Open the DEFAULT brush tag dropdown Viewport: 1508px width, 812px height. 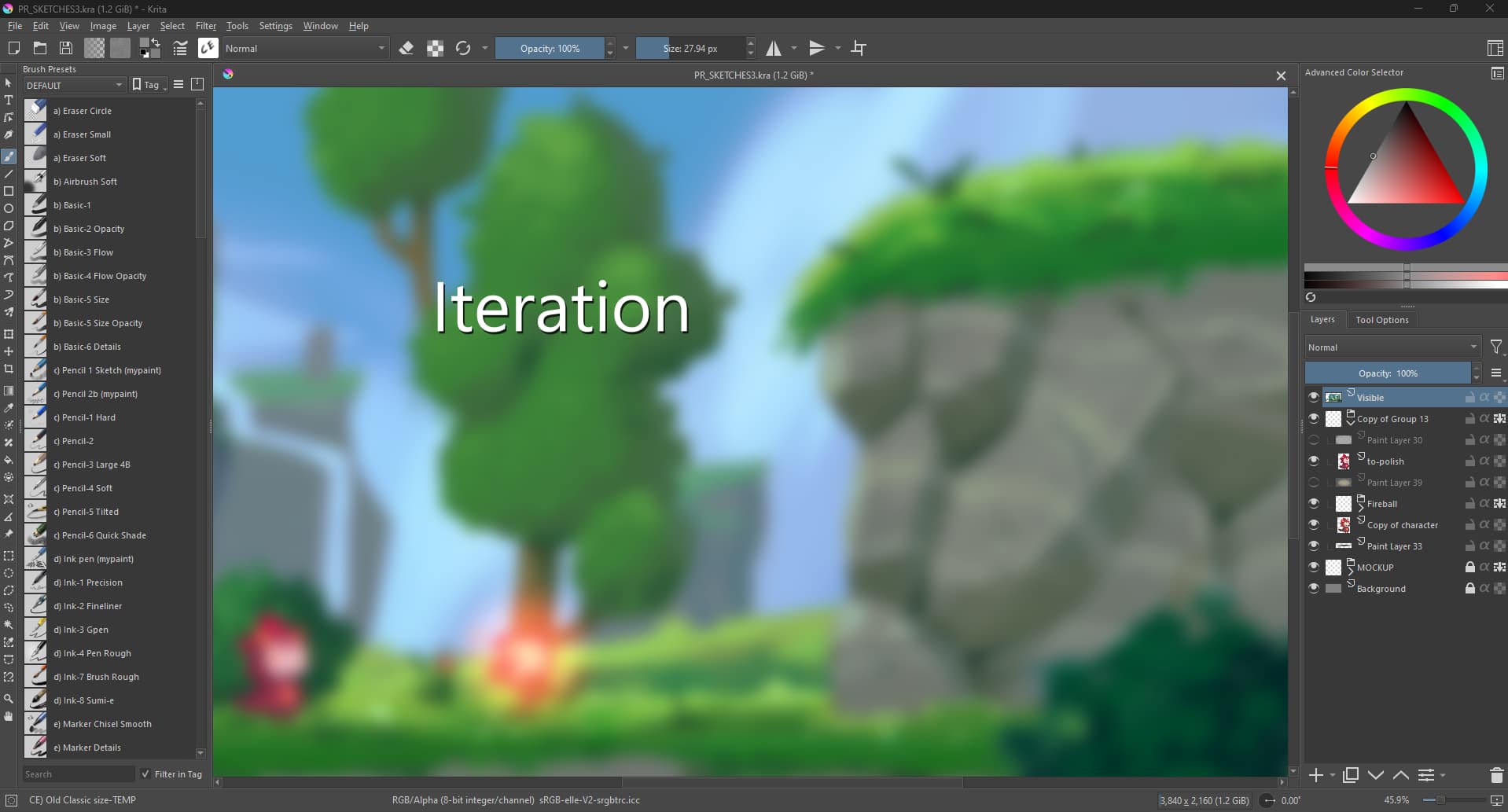point(74,85)
